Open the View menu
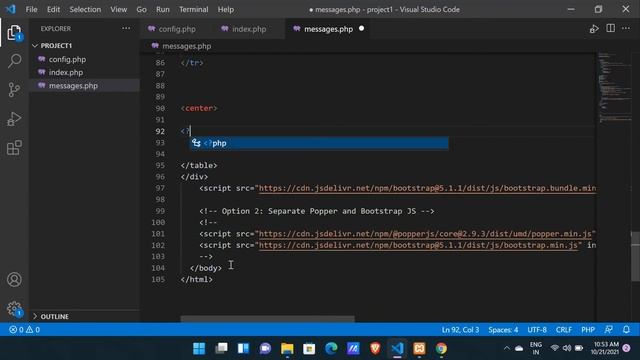The image size is (640, 360). 118,9
